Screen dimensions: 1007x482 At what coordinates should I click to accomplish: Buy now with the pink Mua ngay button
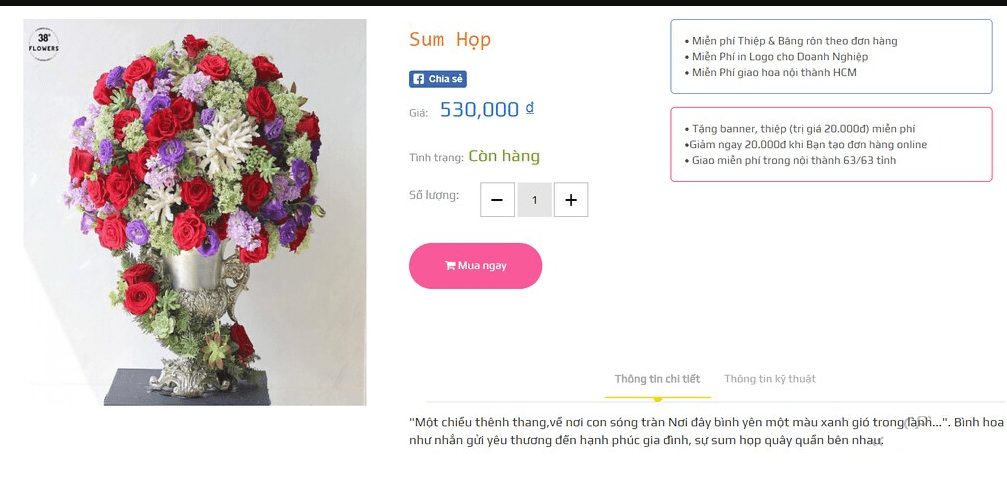[x=475, y=266]
